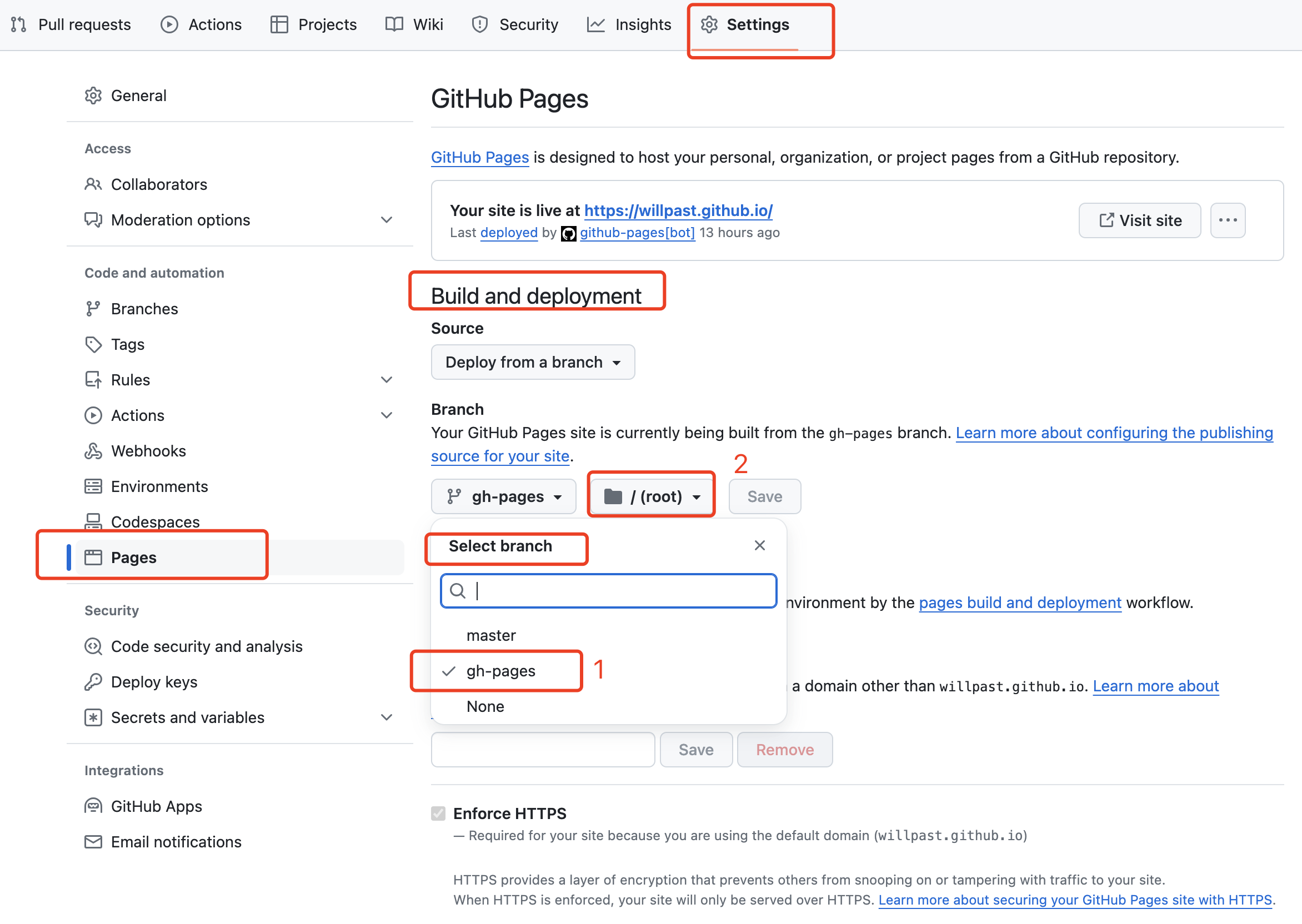Open the Security tab
Viewport: 1302px width, 924px height.
[515, 24]
